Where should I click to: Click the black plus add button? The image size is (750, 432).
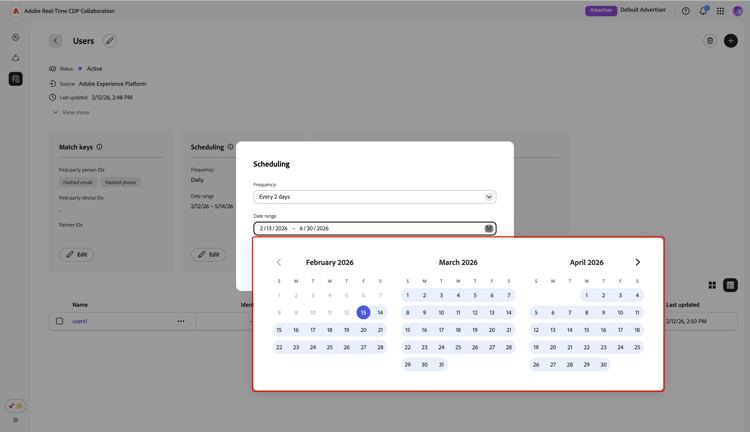click(x=730, y=41)
